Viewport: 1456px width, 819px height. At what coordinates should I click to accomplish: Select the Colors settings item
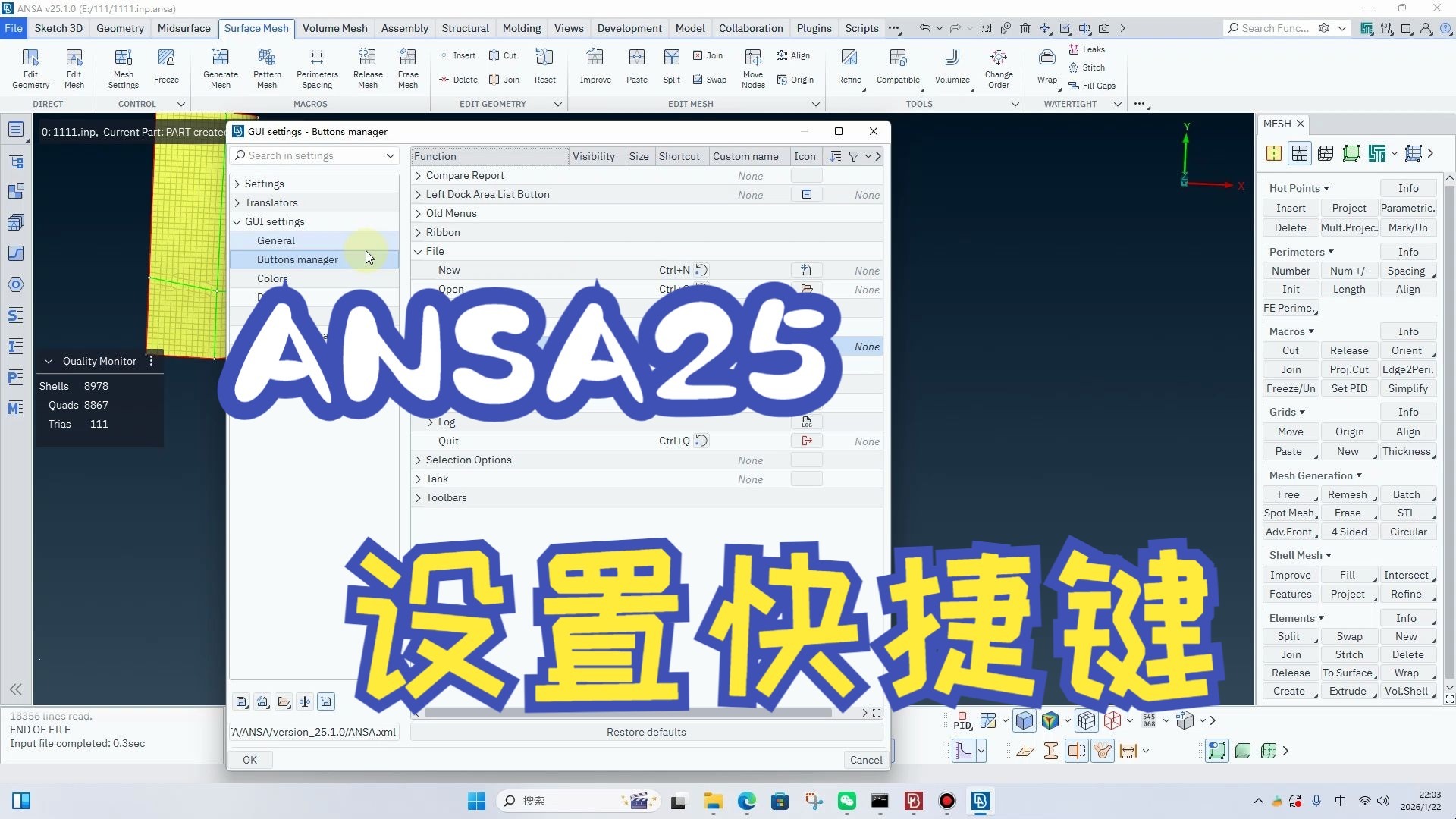point(272,278)
